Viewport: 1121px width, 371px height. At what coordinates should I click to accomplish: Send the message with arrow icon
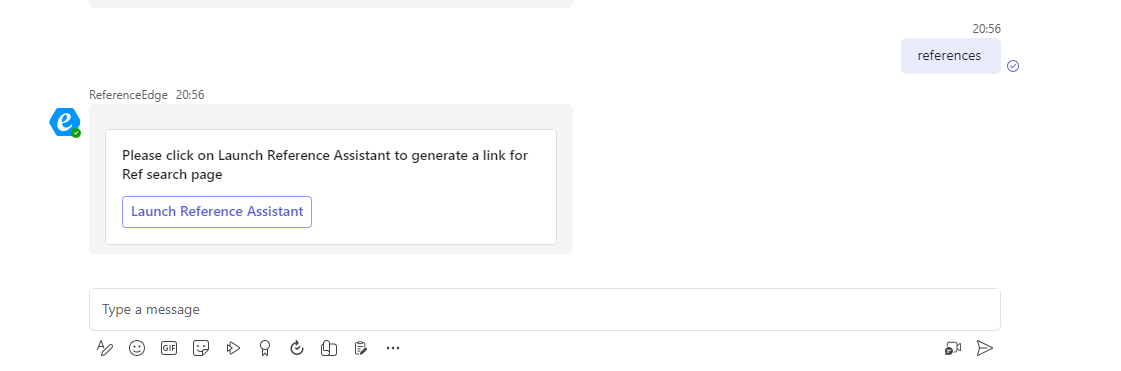click(984, 348)
